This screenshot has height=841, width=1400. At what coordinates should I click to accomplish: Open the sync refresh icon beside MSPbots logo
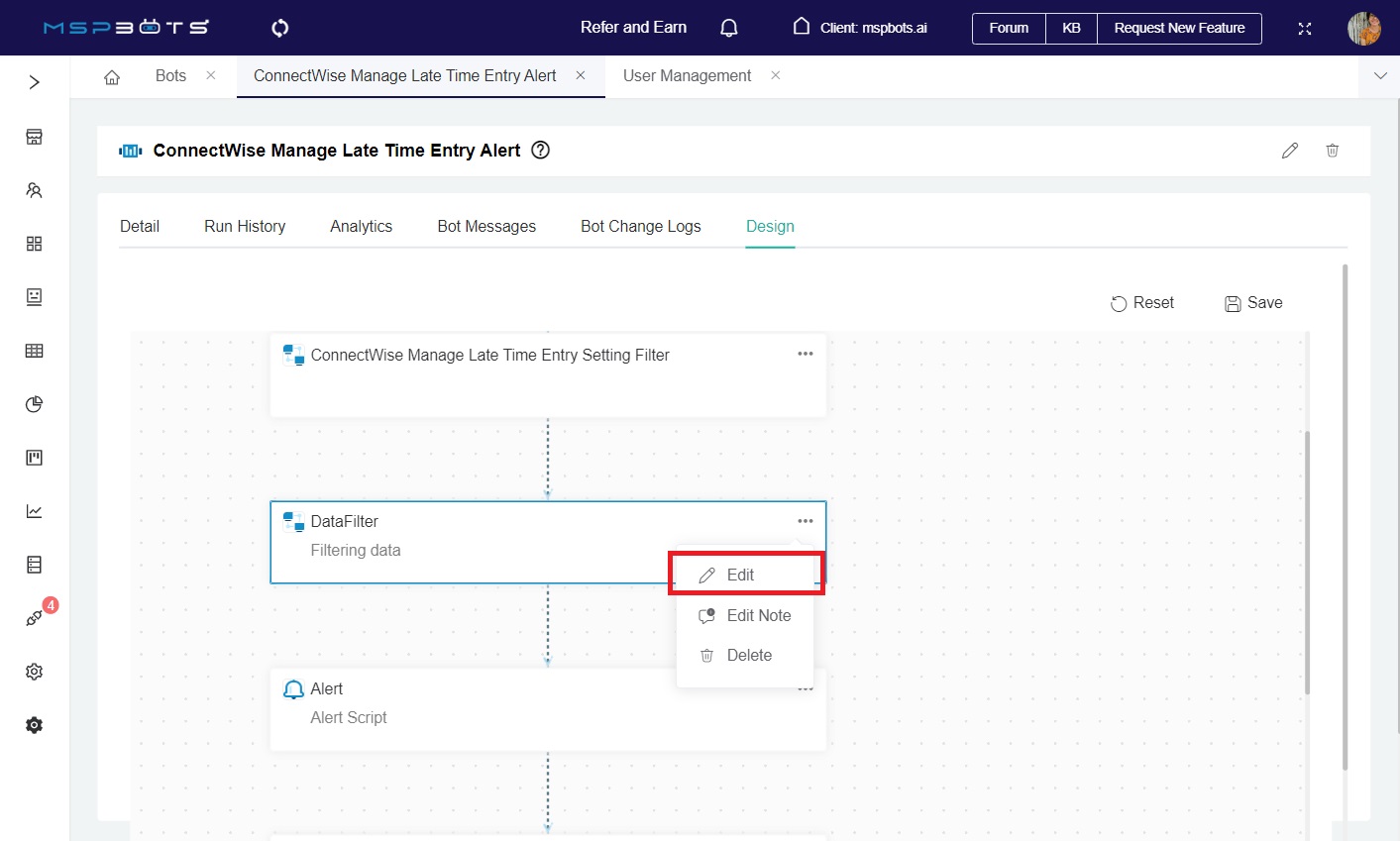pos(279,28)
